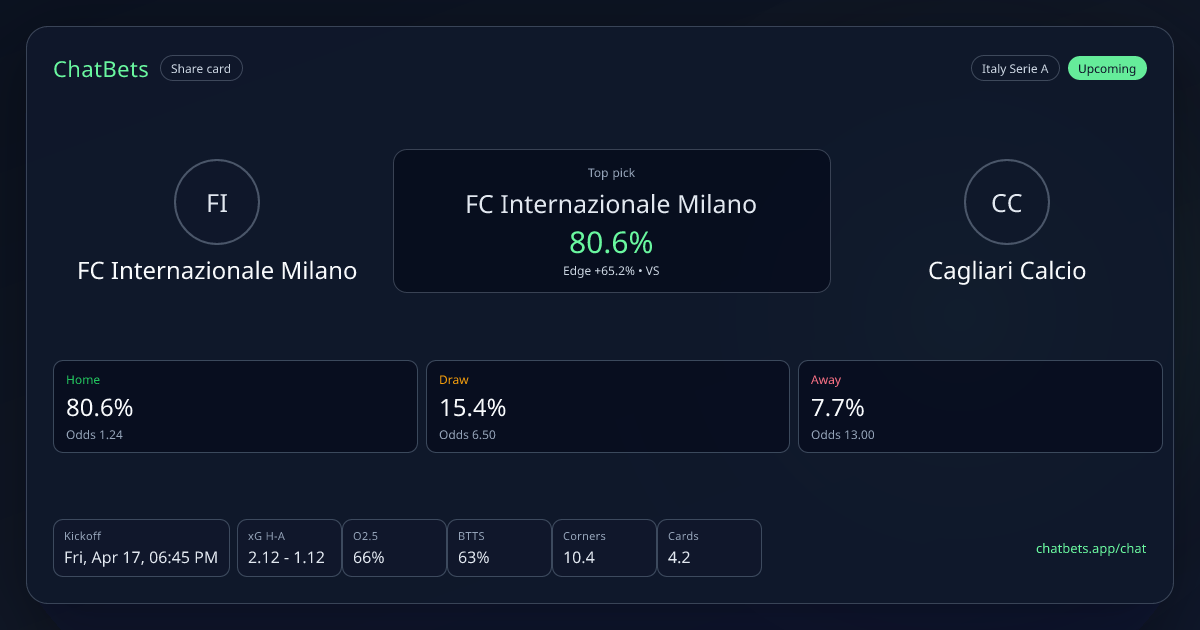Viewport: 1200px width, 630px height.
Task: Click the green 80.6% top pick percentage
Action: coord(611,243)
